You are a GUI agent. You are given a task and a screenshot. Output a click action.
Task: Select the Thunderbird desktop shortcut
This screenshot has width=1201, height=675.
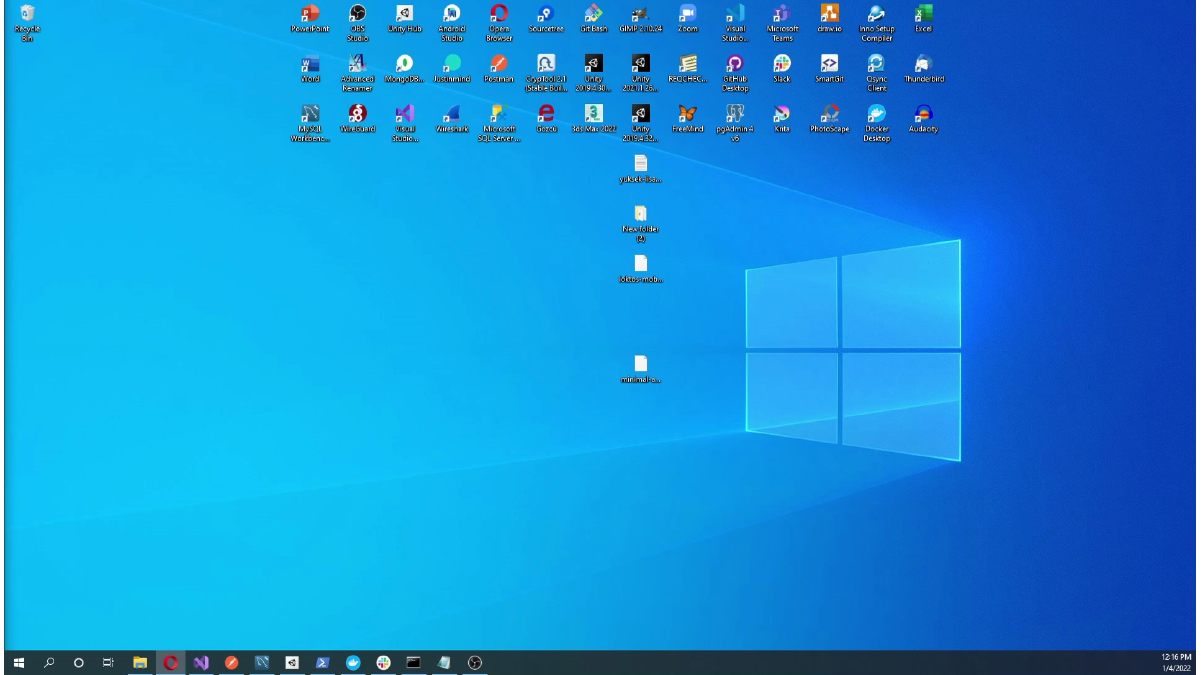pos(924,68)
